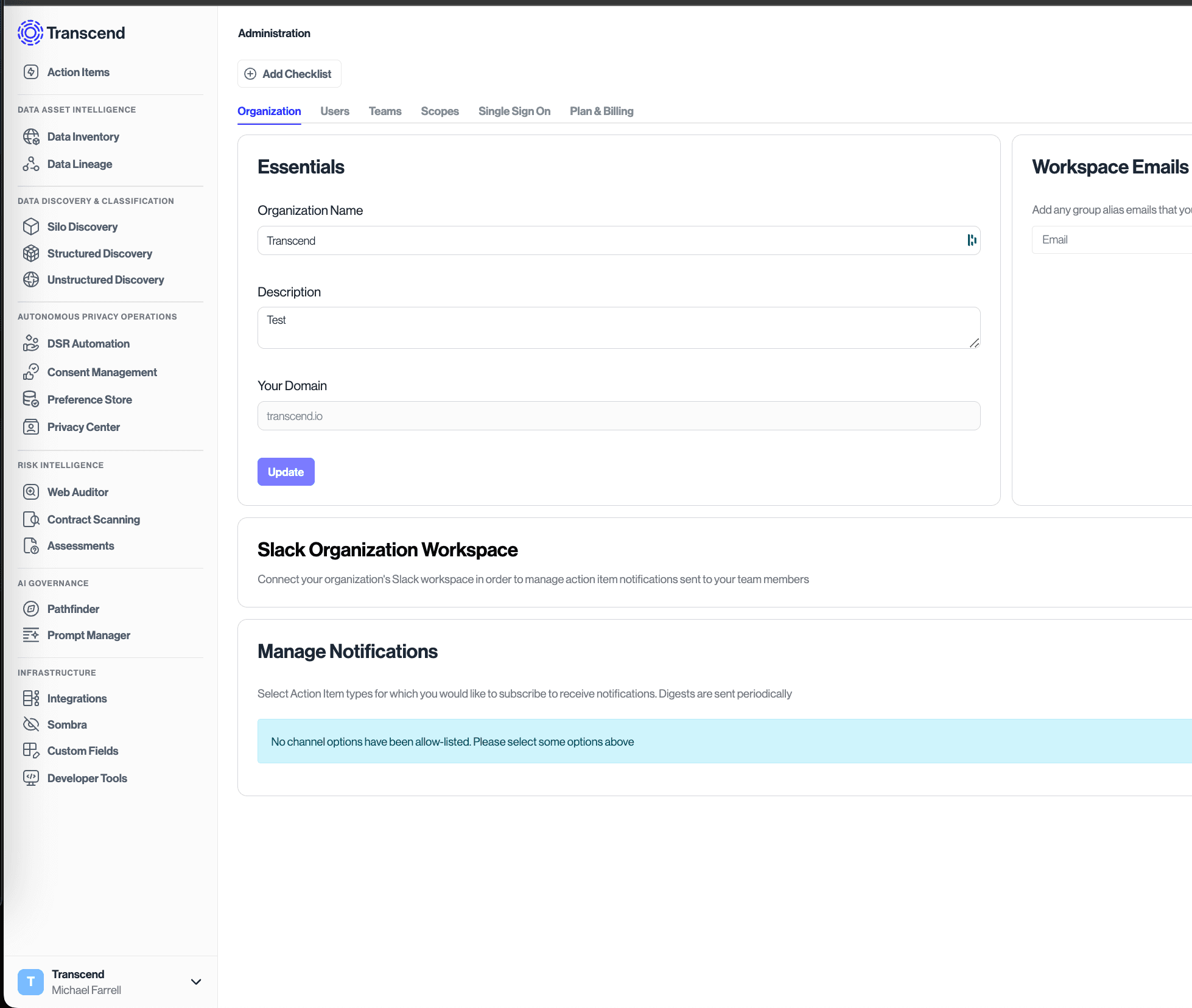Switch to the Users tab
This screenshot has height=1008, width=1192.
click(335, 111)
